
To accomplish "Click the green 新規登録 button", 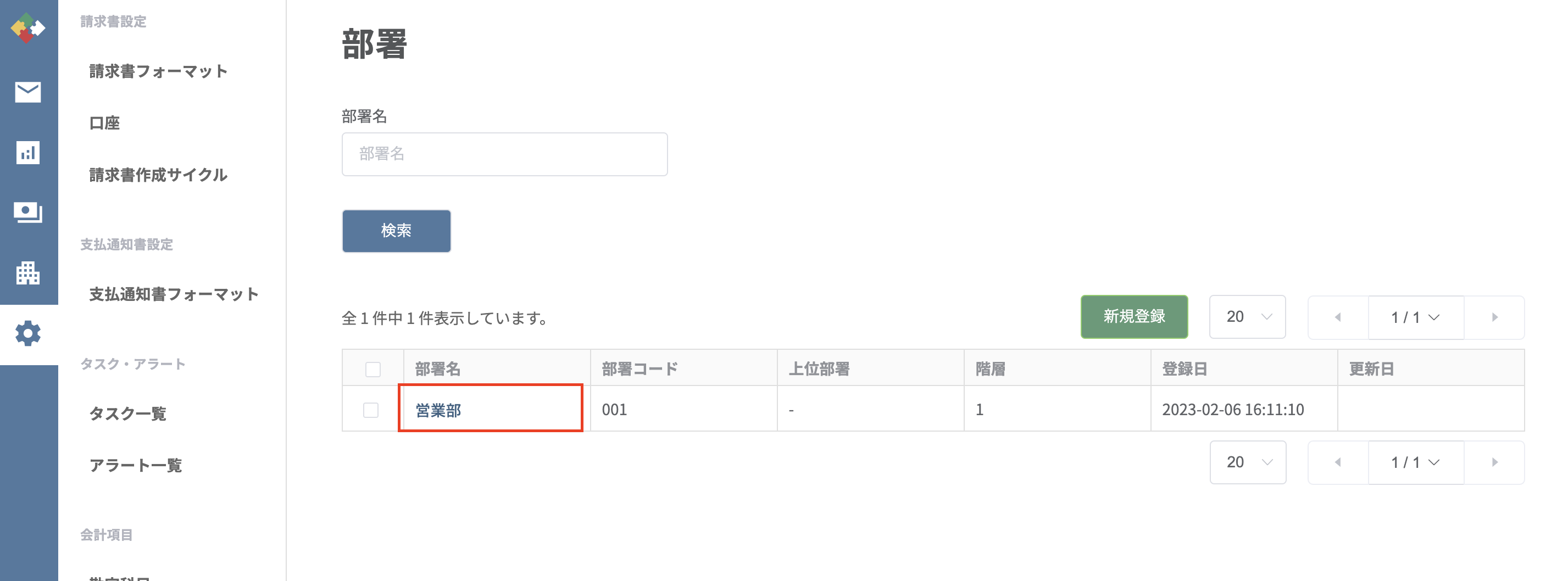I will (x=1134, y=317).
